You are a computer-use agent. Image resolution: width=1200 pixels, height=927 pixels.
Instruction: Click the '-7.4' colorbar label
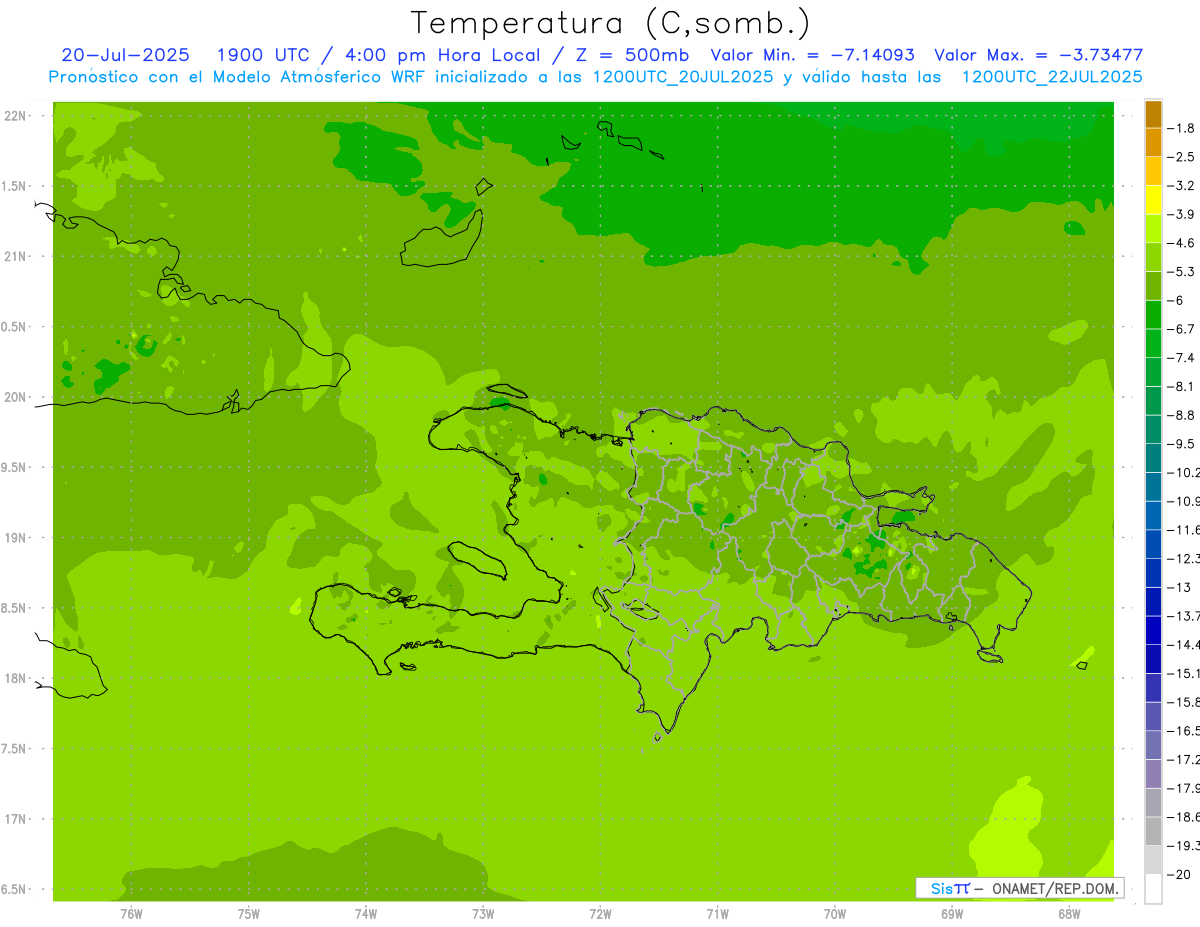1180,358
